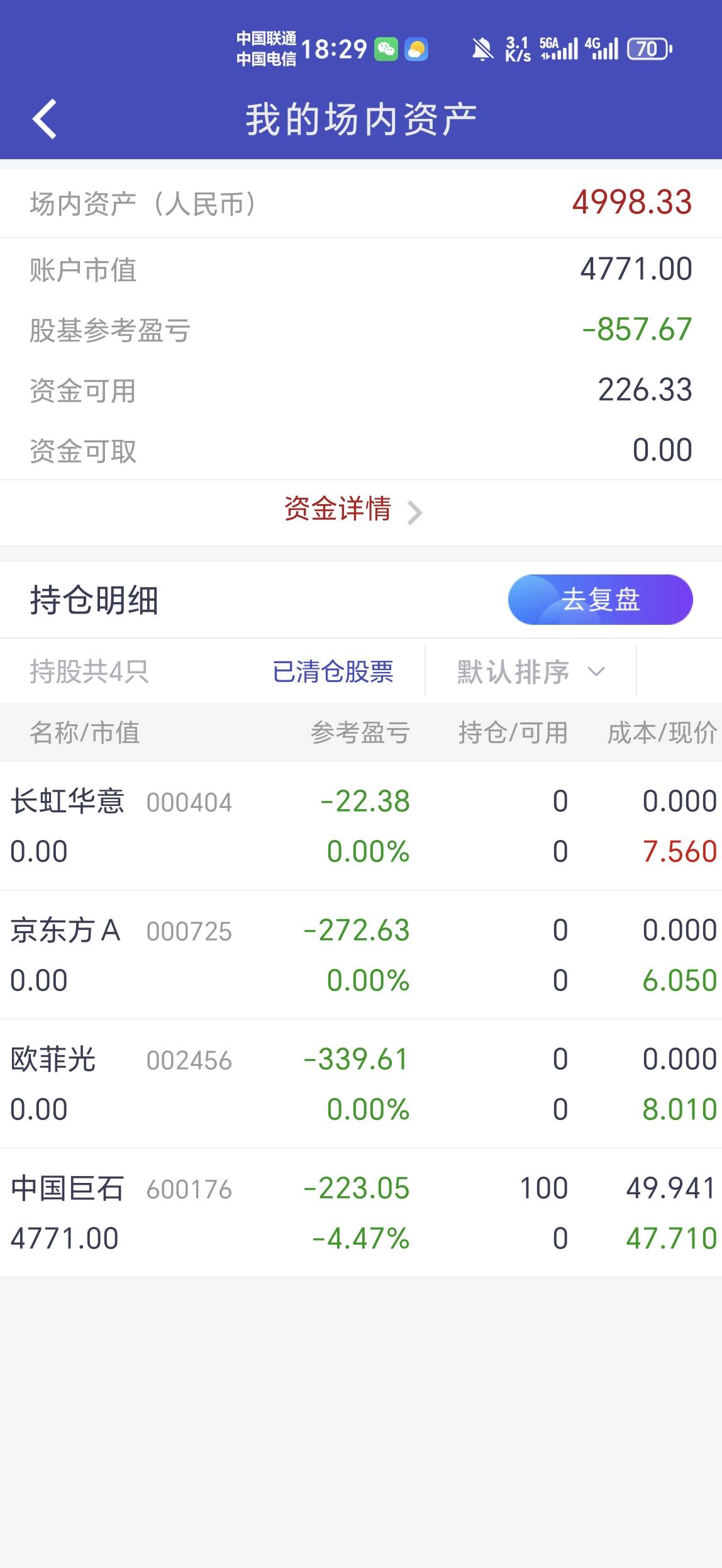Open the 默认排序 sort dropdown

(x=530, y=671)
